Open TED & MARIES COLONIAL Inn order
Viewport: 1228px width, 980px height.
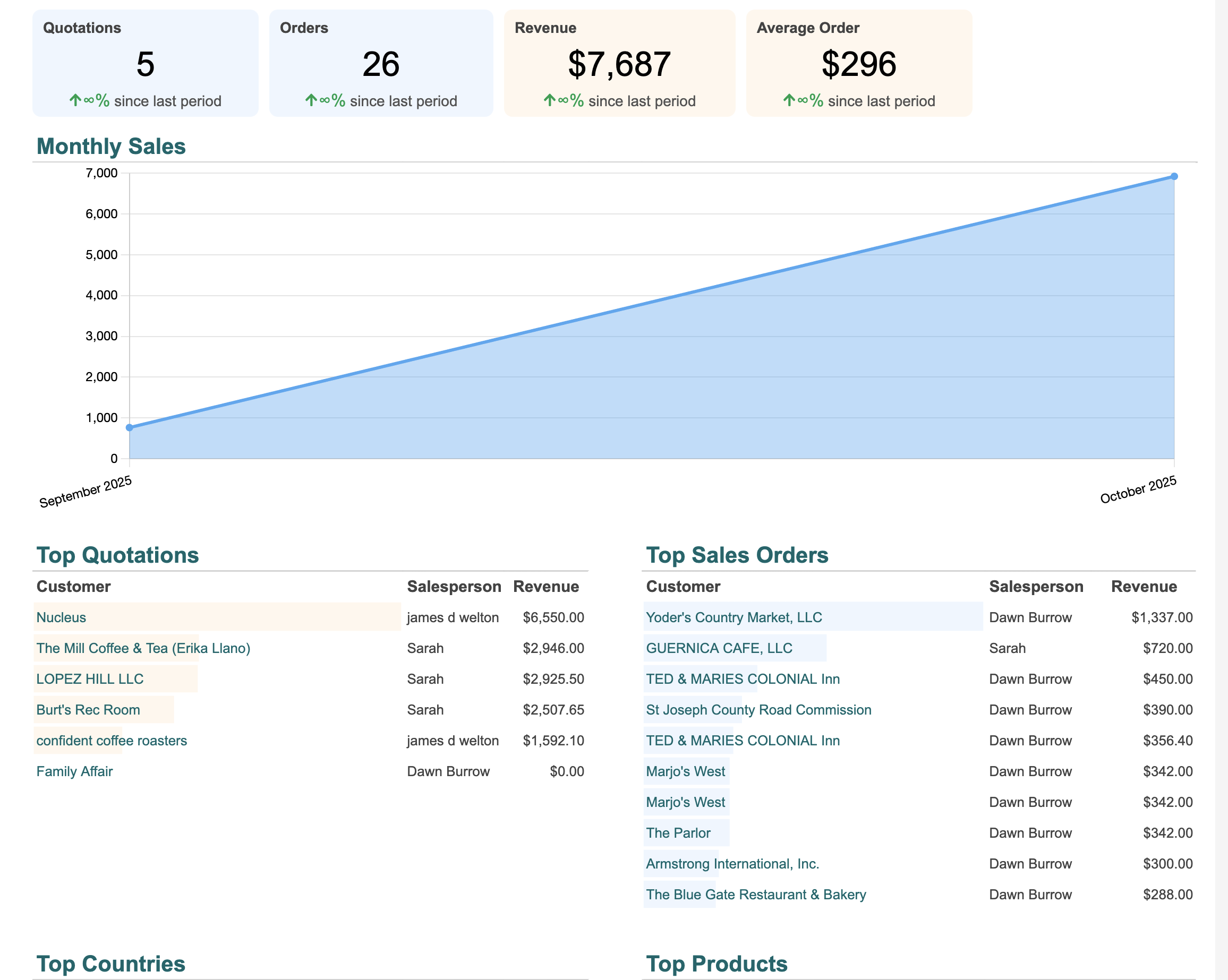pos(743,679)
